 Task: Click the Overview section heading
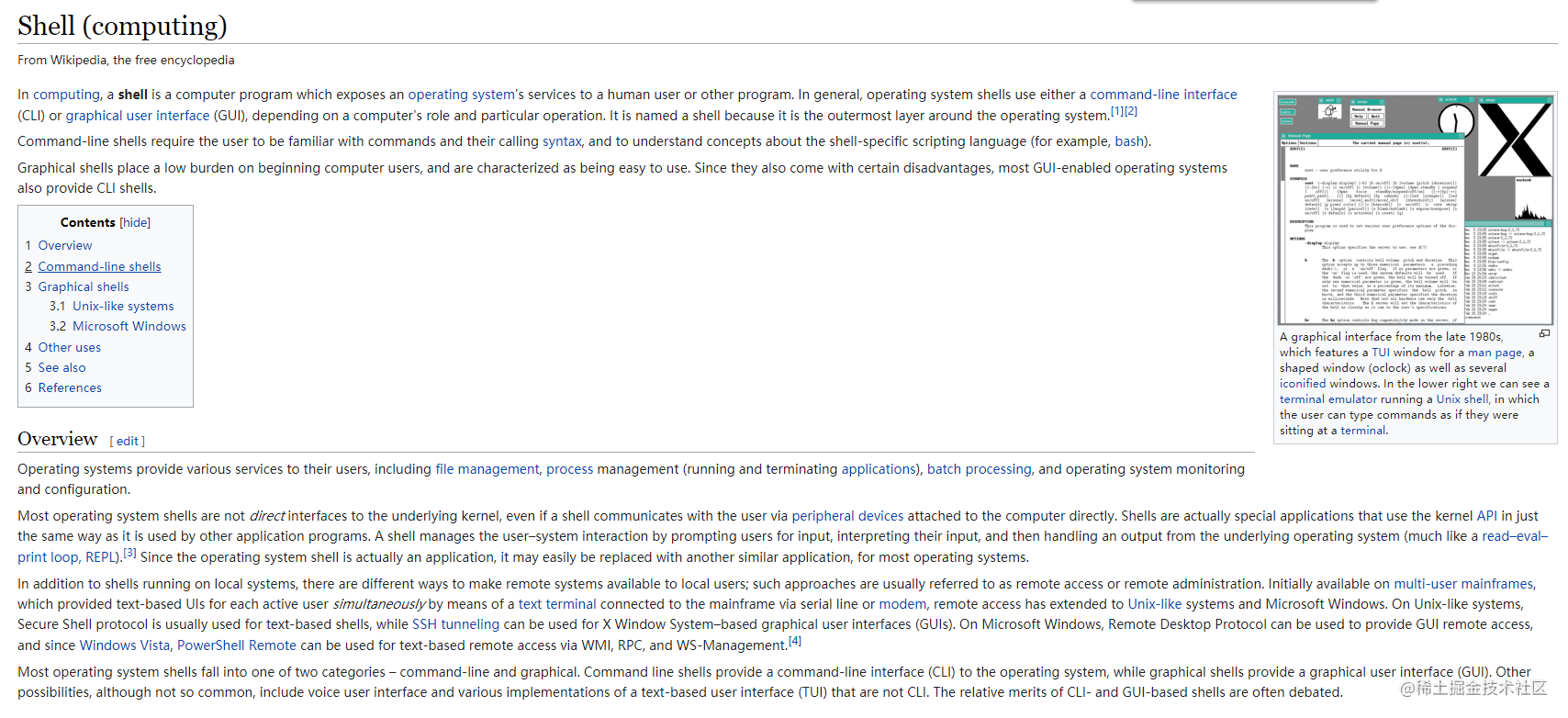coord(57,439)
